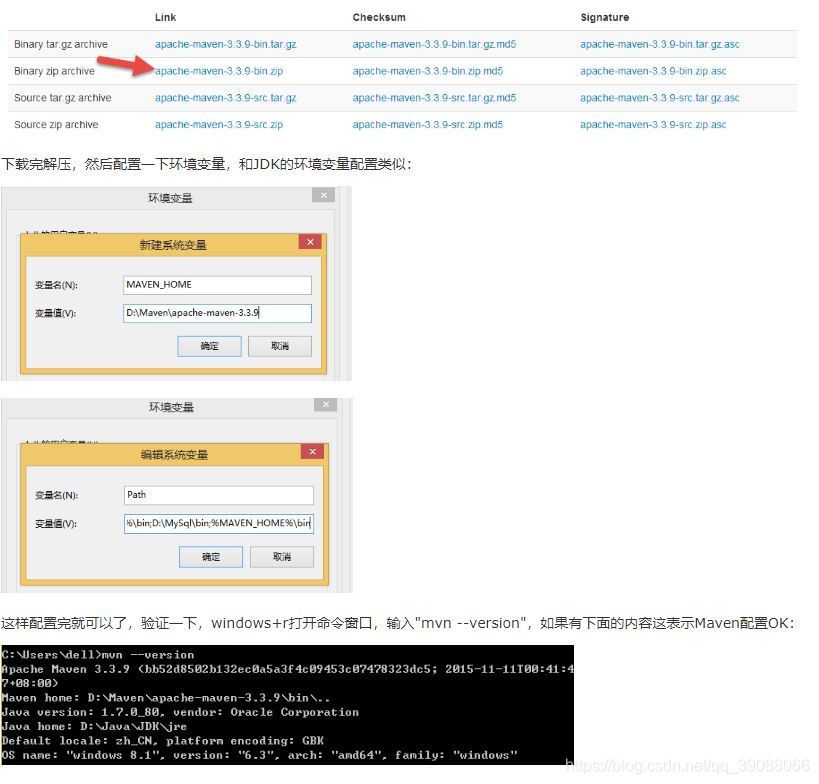The height and width of the screenshot is (784, 819).
Task: Open apache-maven-3.3.9-bin.zip.md5 checksum link
Action: click(428, 71)
